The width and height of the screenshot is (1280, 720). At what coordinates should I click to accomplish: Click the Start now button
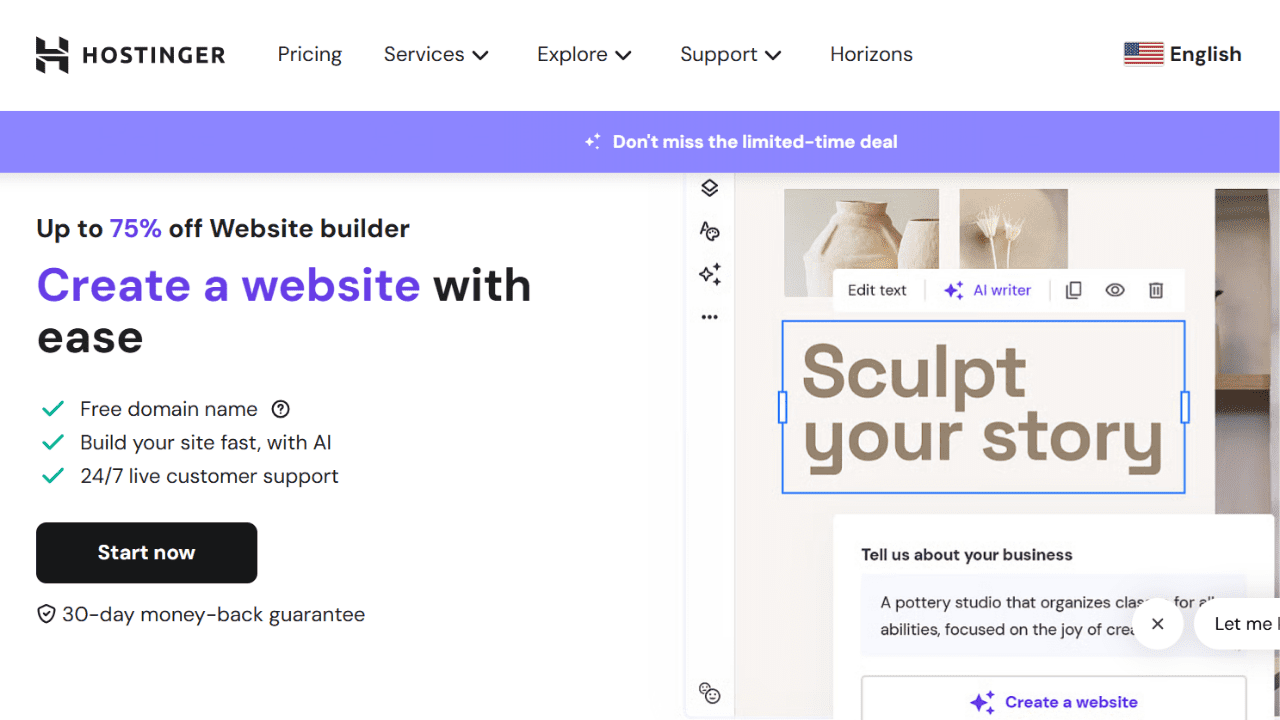(x=146, y=552)
